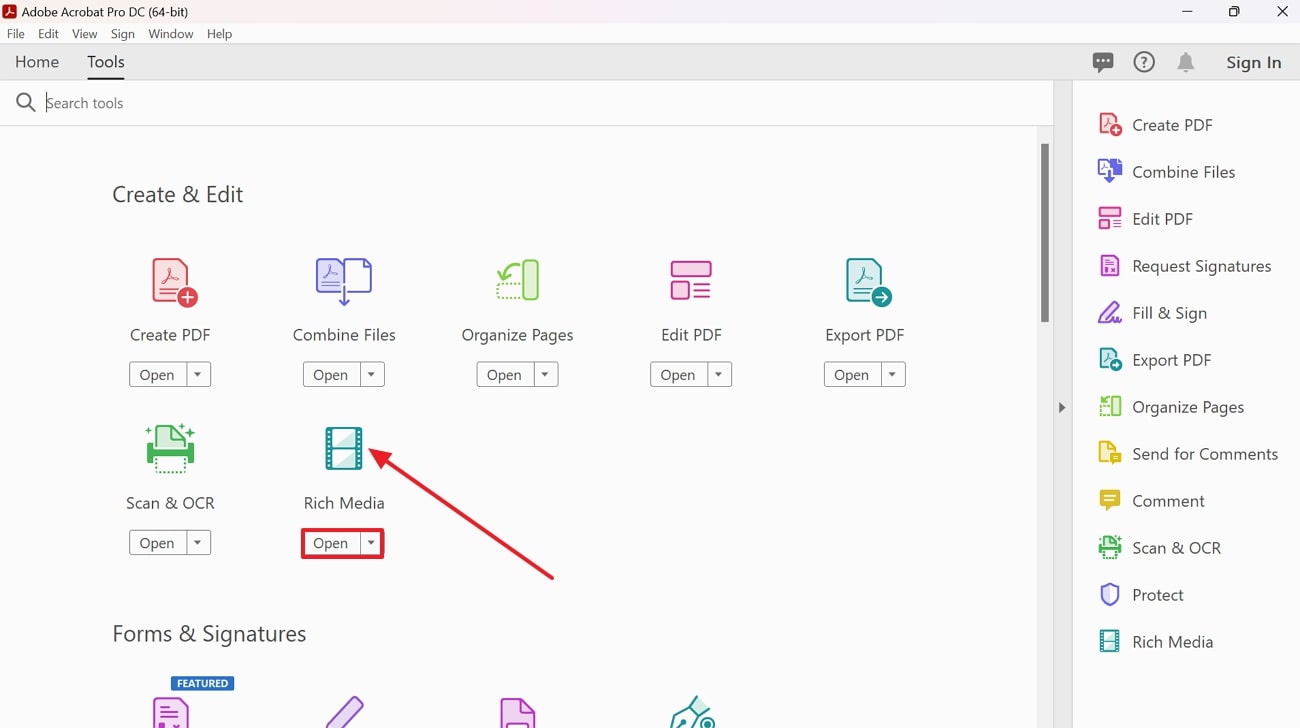Click the Rich Media film strip icon in the grid
Screen dimensions: 1300x728
tap(344, 448)
